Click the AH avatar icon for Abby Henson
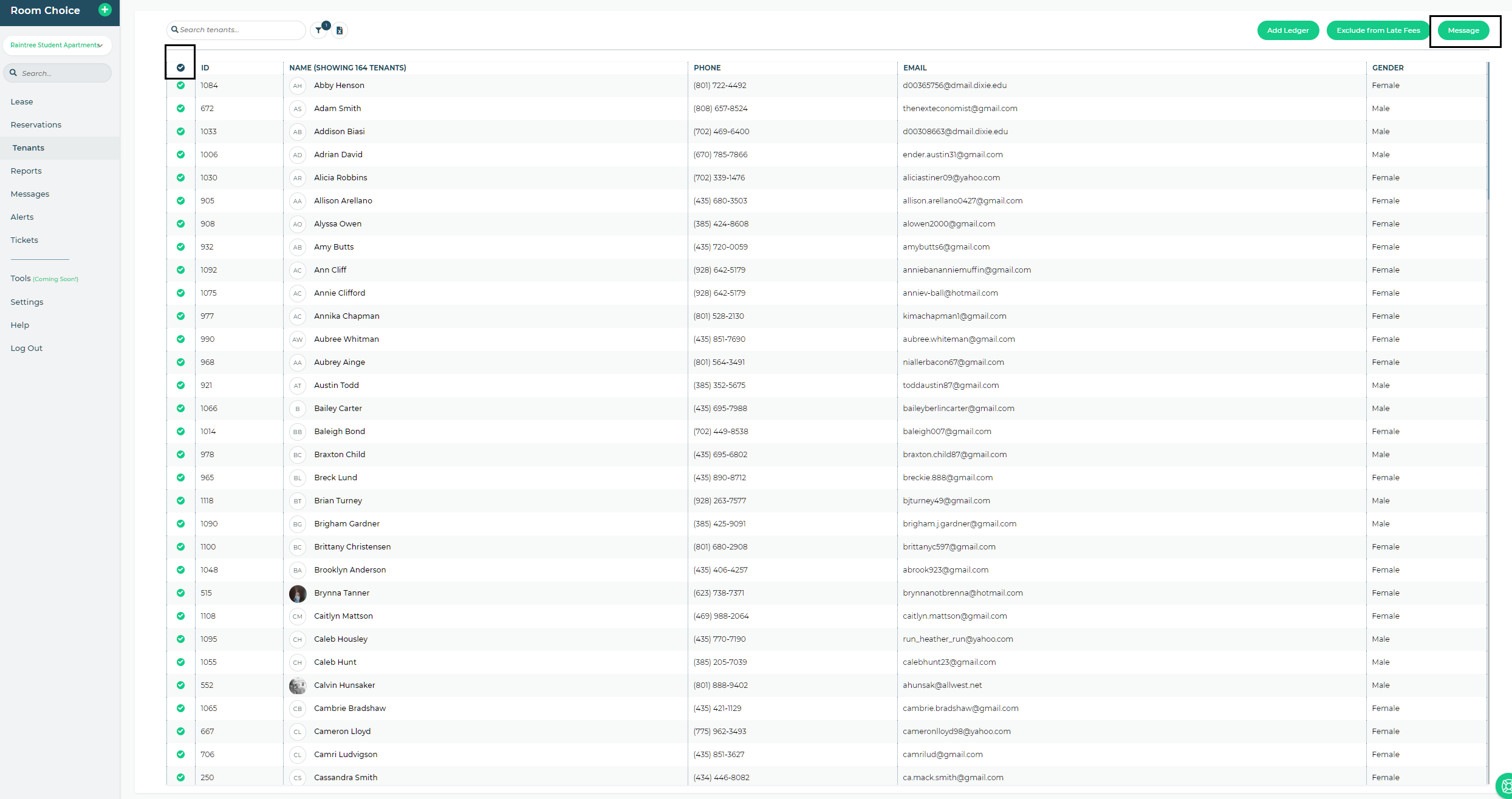Viewport: 1512px width, 799px height. [x=297, y=86]
